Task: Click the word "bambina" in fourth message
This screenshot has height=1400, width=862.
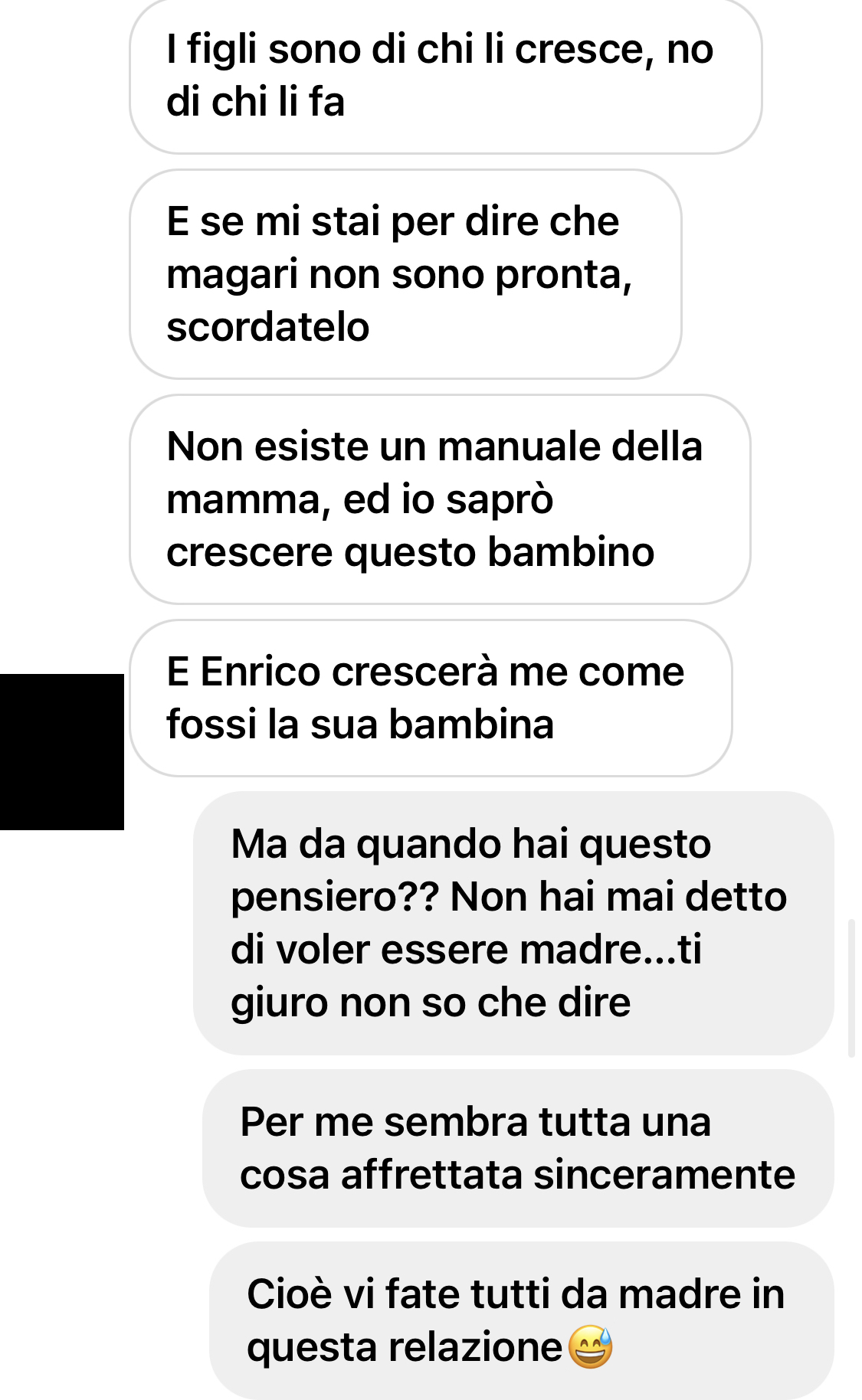Action: click(x=471, y=725)
